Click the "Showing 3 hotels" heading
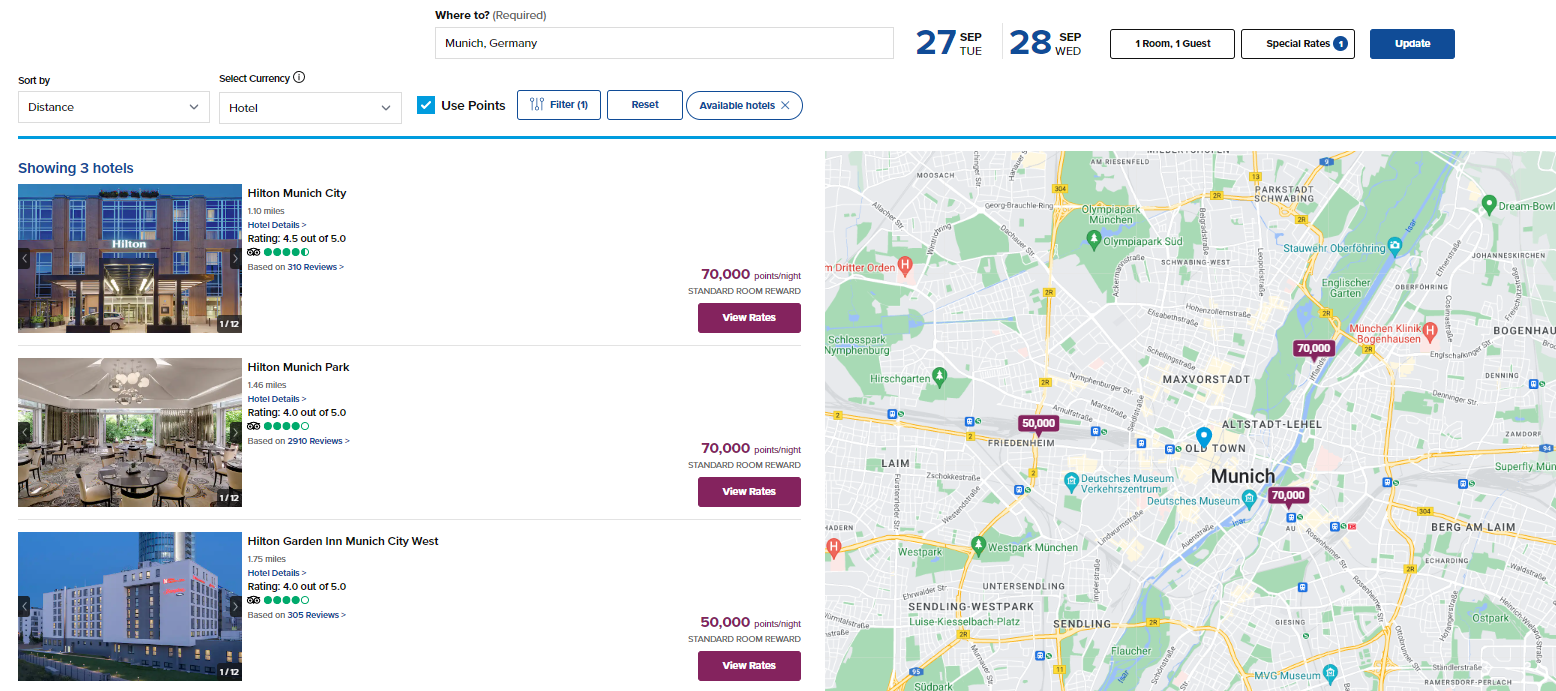 [x=76, y=168]
